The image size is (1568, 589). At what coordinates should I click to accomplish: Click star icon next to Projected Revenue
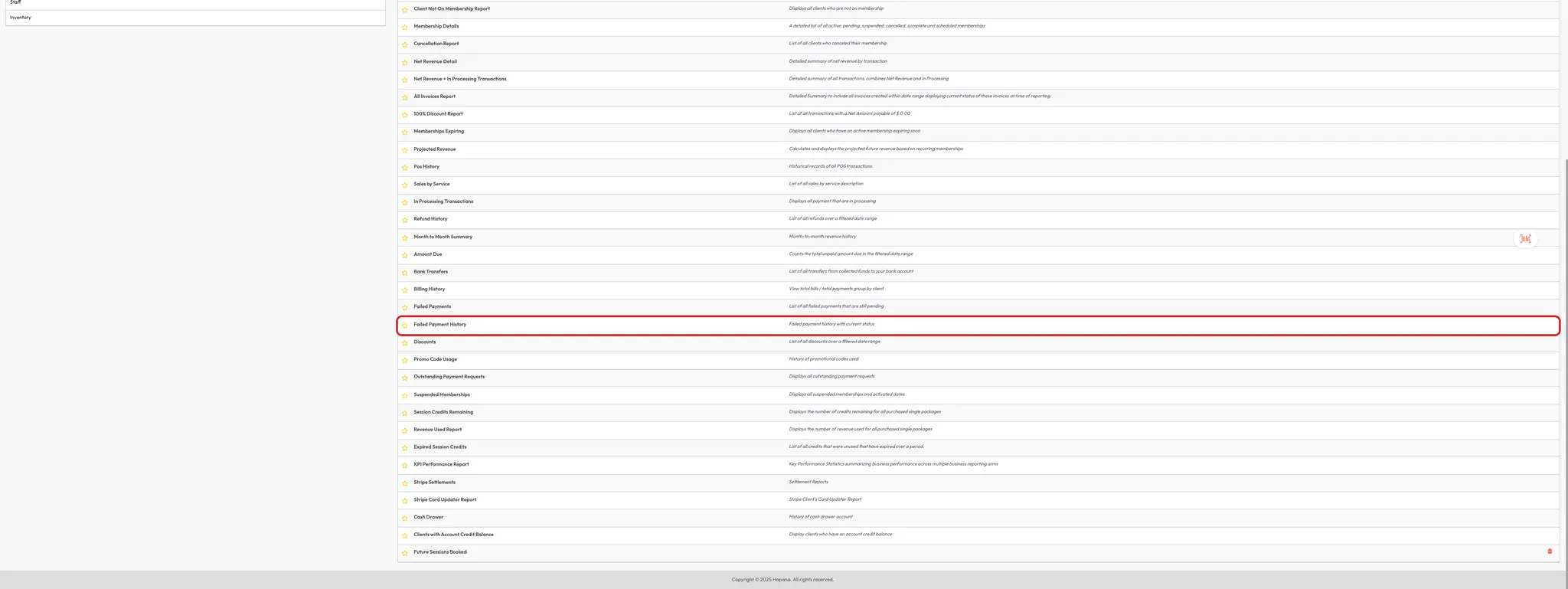pyautogui.click(x=405, y=150)
